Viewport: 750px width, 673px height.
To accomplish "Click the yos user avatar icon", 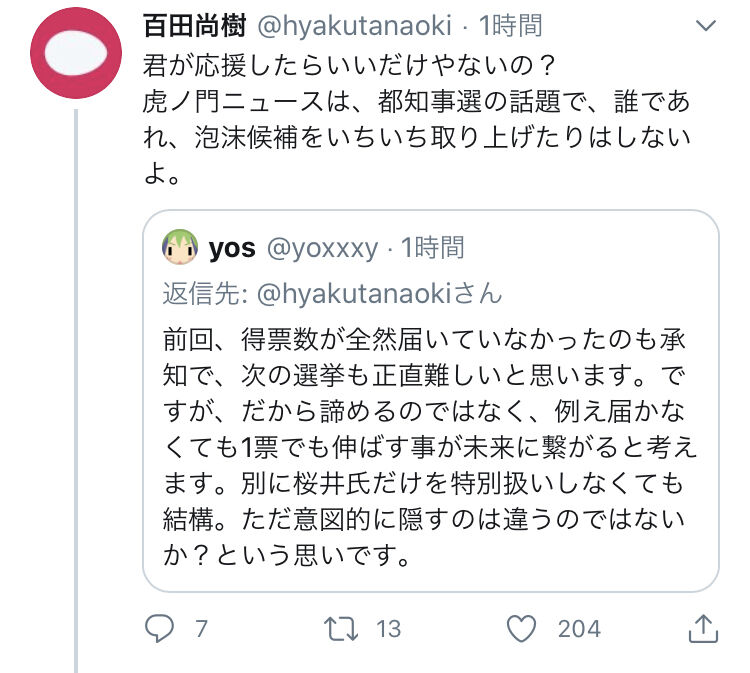I will click(x=180, y=247).
